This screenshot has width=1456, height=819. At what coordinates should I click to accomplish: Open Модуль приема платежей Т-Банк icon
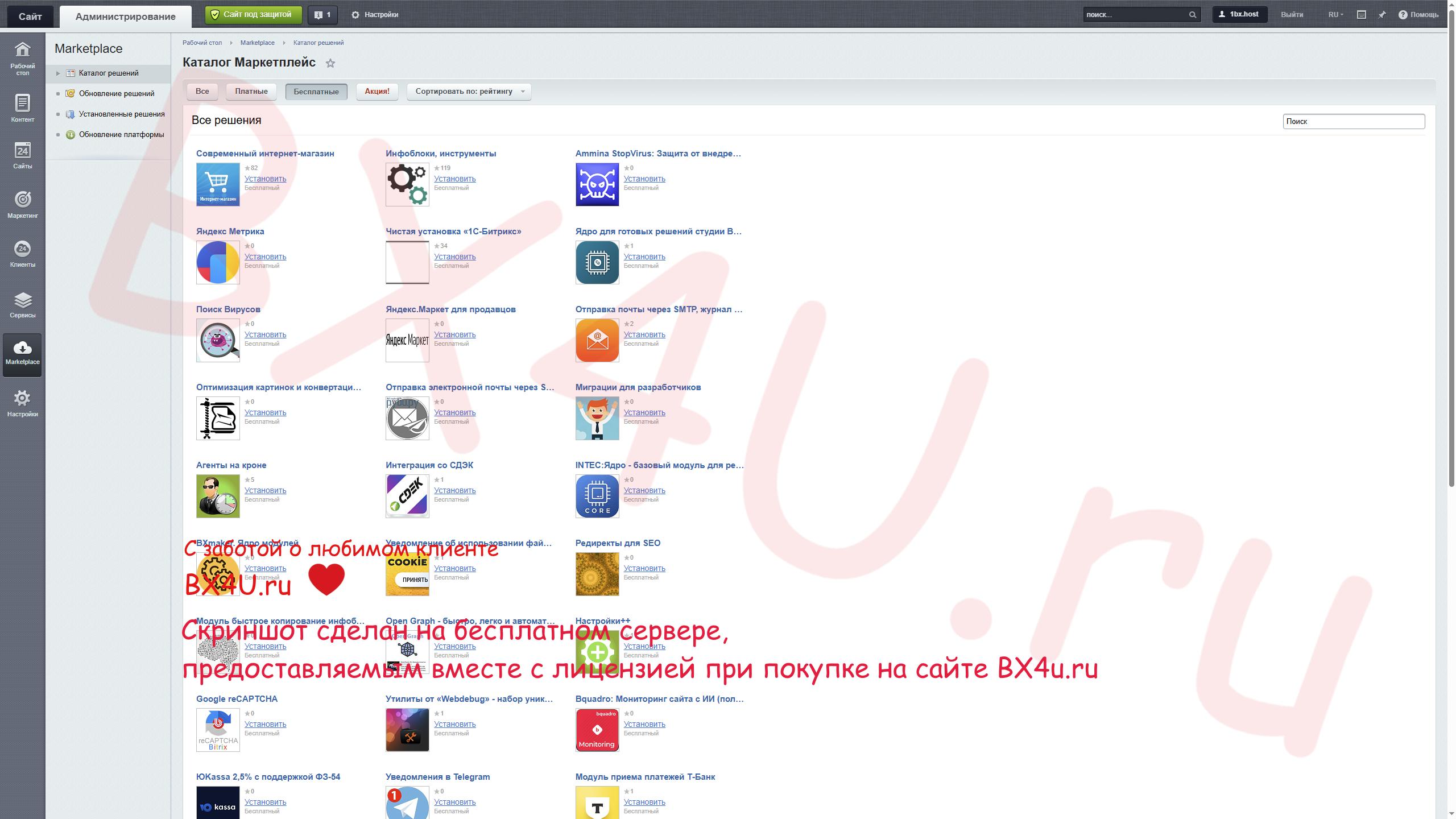pos(597,803)
